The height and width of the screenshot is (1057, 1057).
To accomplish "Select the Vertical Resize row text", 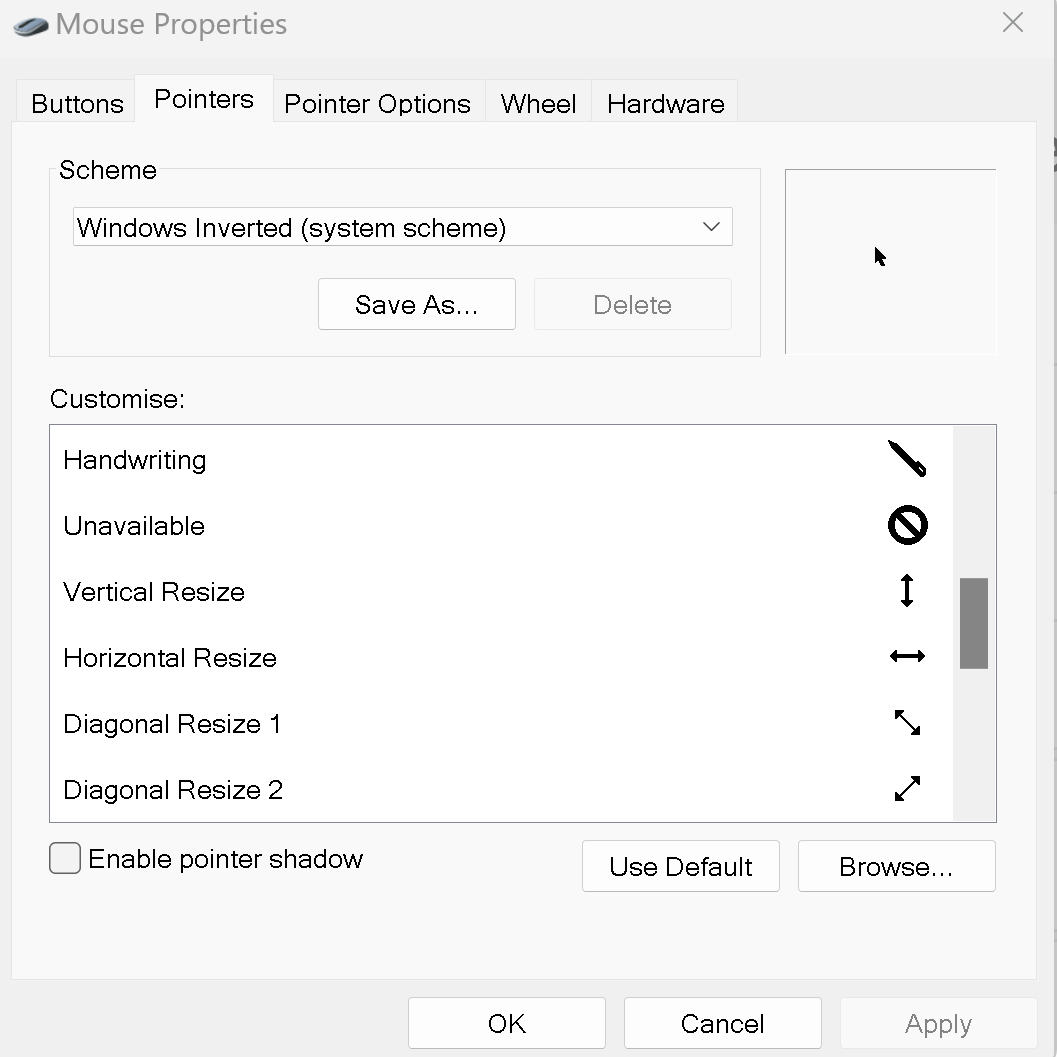I will pyautogui.click(x=154, y=592).
